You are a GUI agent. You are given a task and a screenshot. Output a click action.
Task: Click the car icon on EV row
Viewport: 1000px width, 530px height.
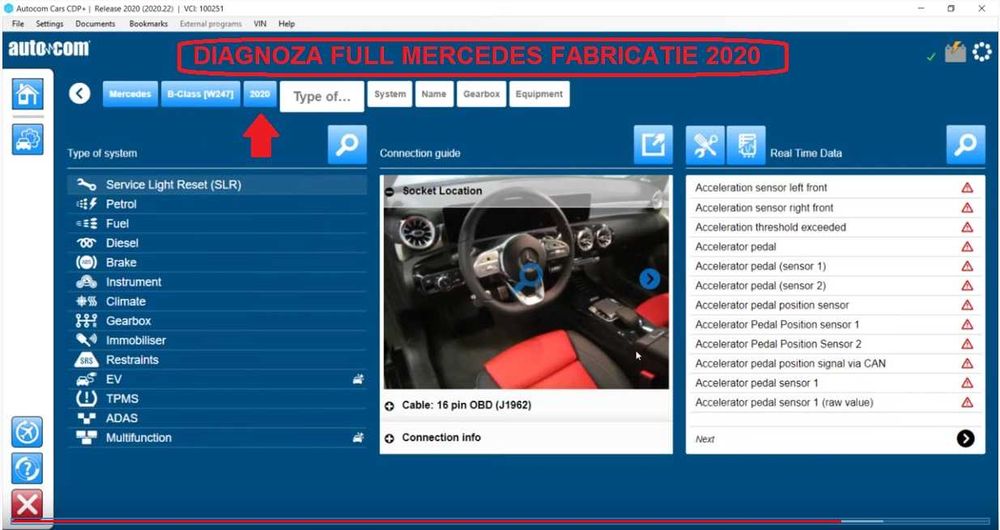pyautogui.click(x=358, y=379)
